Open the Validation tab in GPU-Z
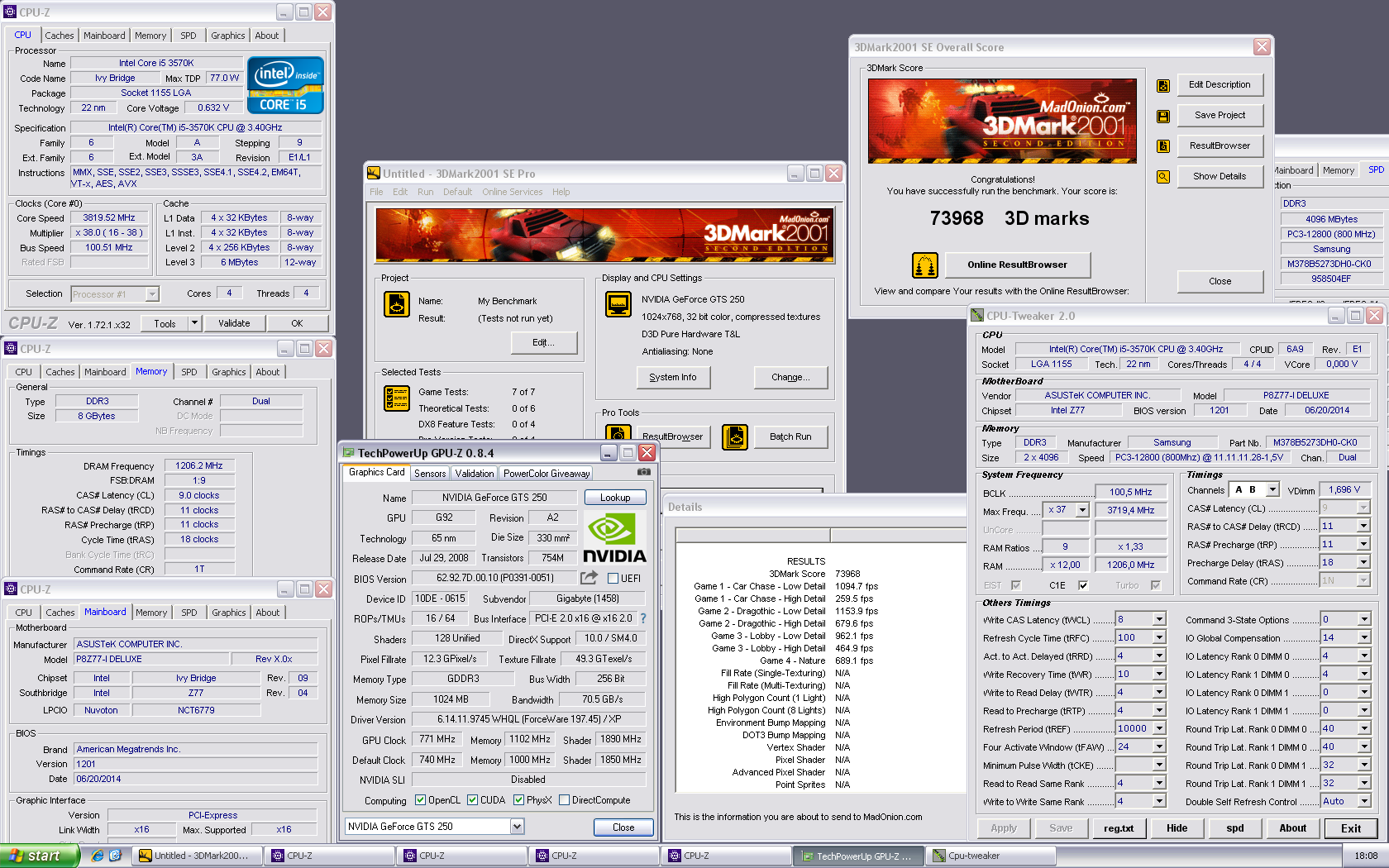Screen dimensions: 1389x868 click(475, 474)
